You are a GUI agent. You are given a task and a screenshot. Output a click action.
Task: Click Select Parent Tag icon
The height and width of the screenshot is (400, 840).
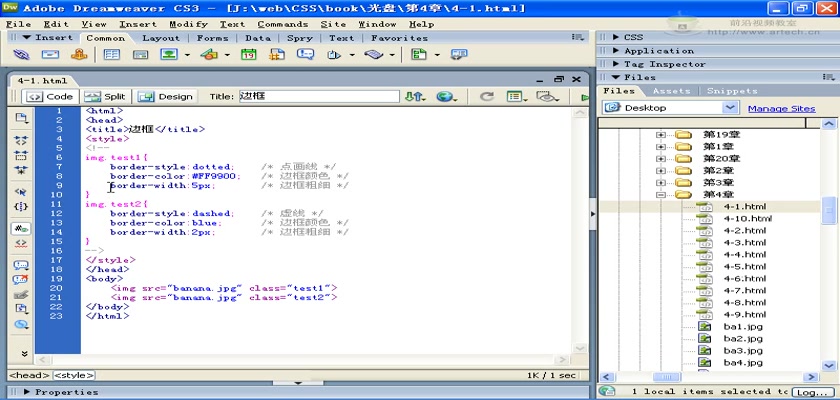(x=21, y=192)
